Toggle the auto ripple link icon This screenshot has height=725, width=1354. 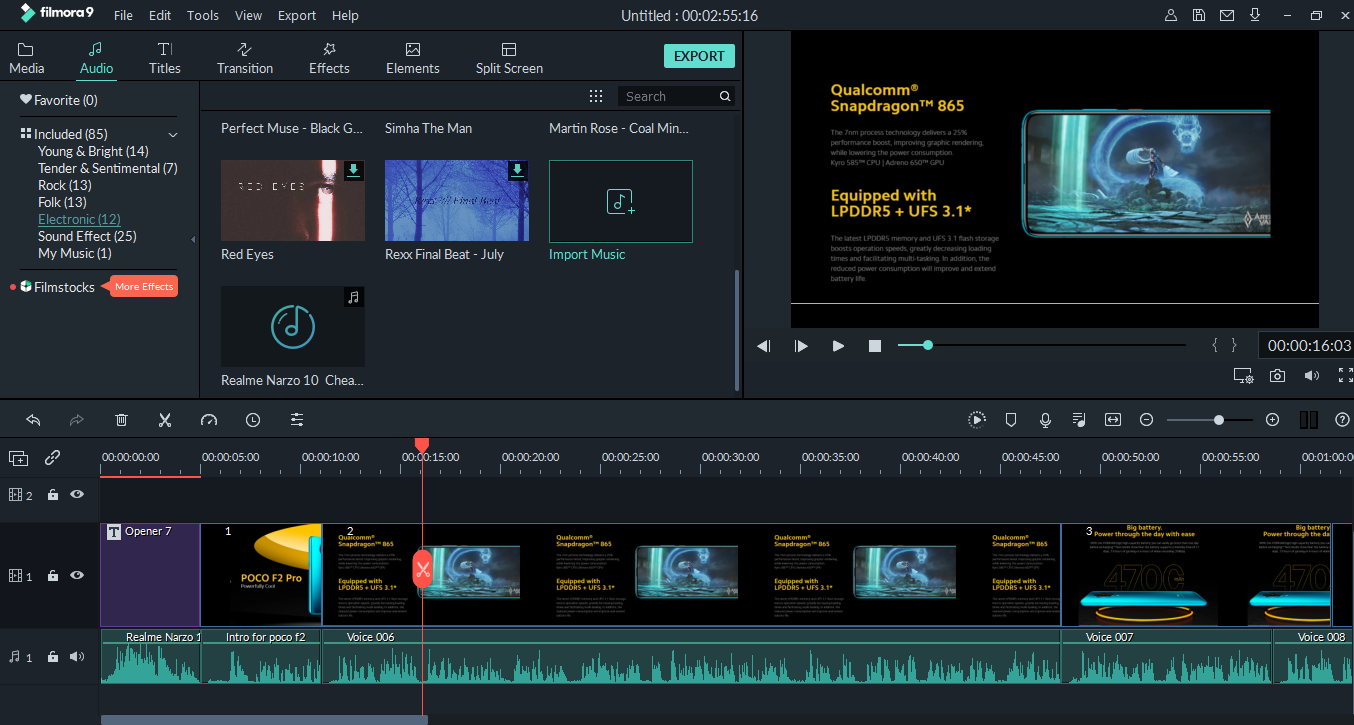click(53, 458)
